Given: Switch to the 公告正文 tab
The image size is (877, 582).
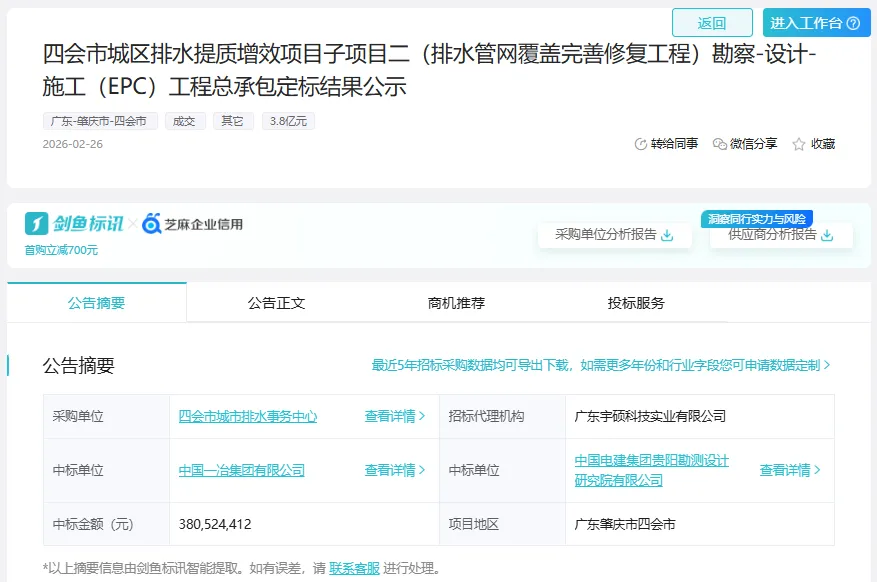Looking at the screenshot, I should pos(276,303).
